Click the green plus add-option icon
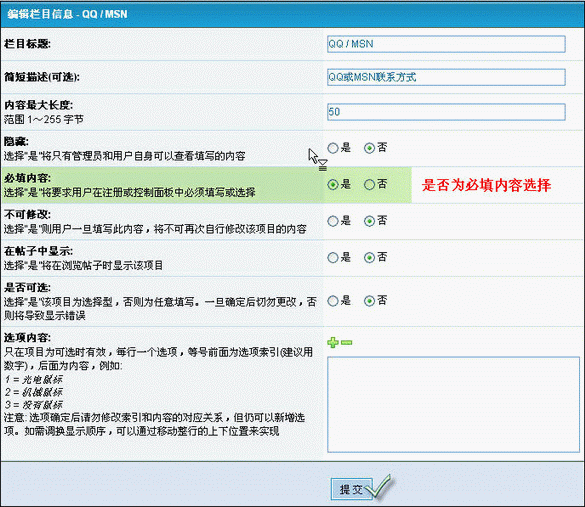585x507 pixels. coord(333,342)
